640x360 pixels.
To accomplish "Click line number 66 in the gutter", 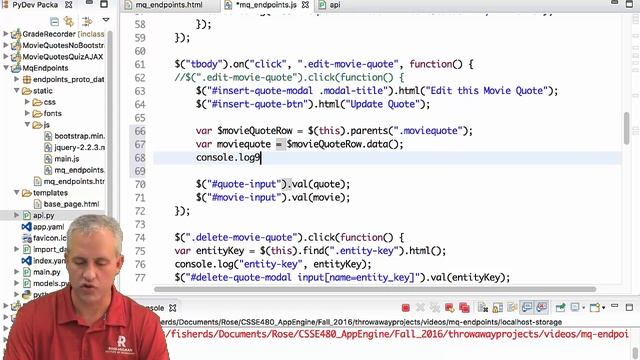I will tap(140, 131).
